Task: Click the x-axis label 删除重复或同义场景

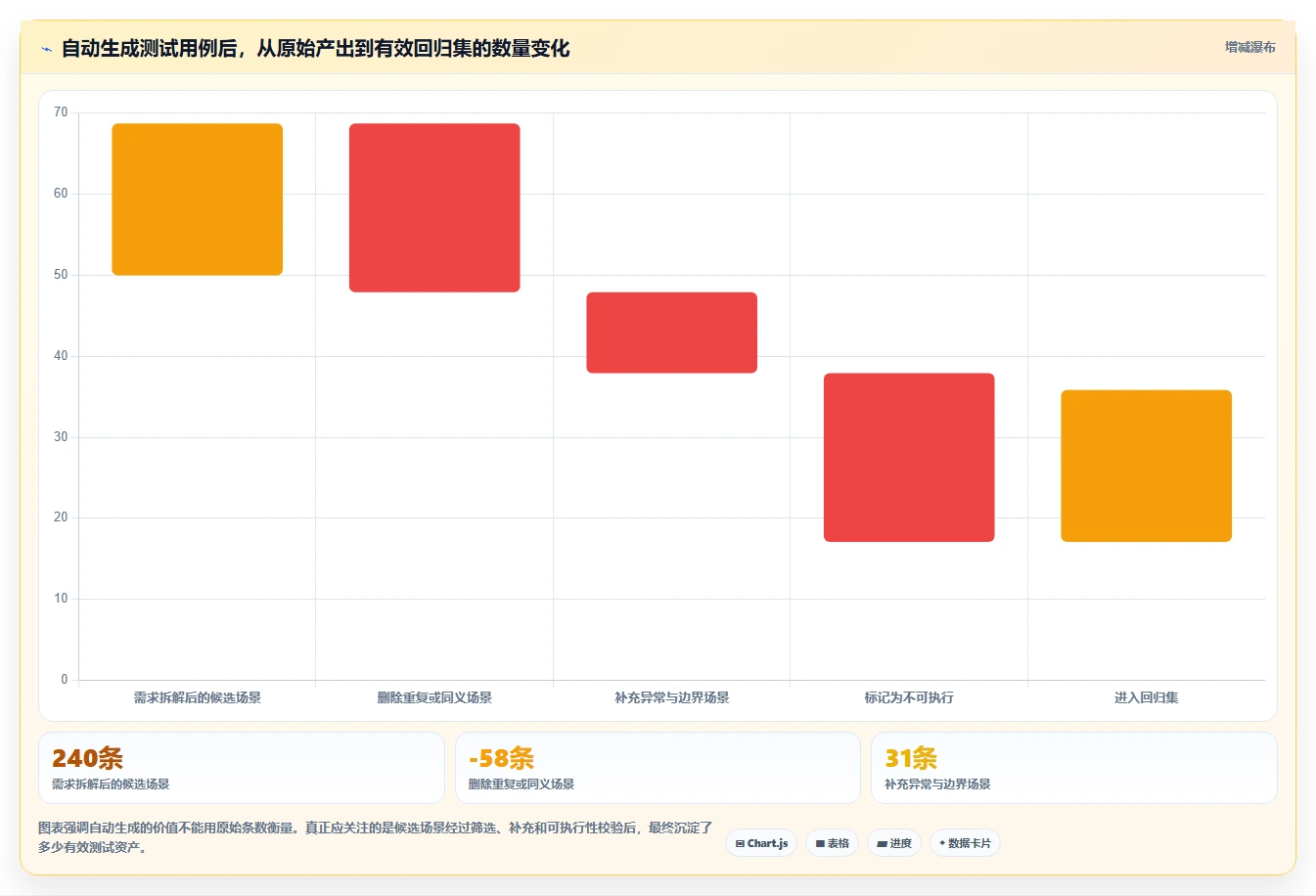Action: click(x=434, y=697)
